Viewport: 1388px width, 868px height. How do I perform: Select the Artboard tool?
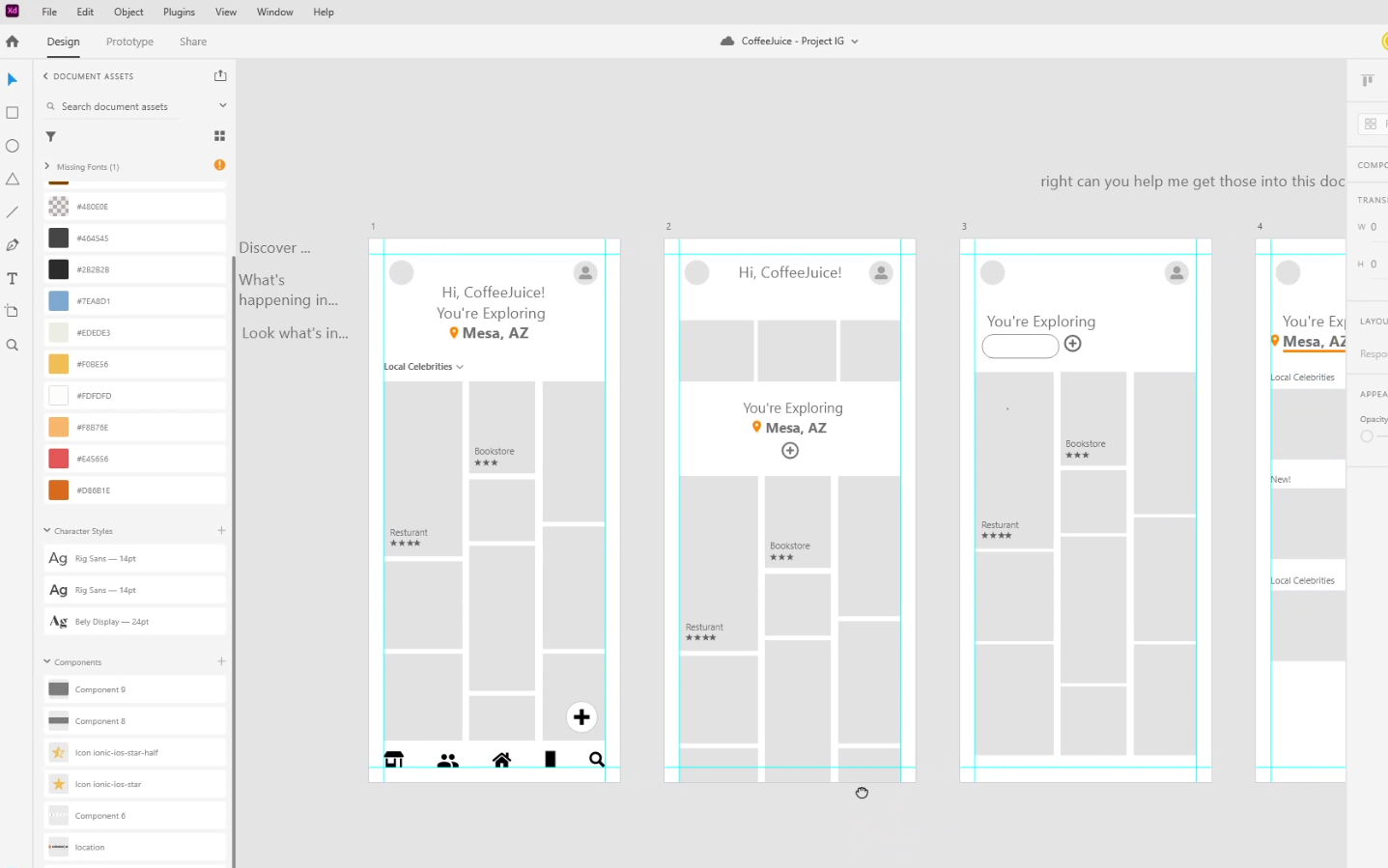[13, 311]
